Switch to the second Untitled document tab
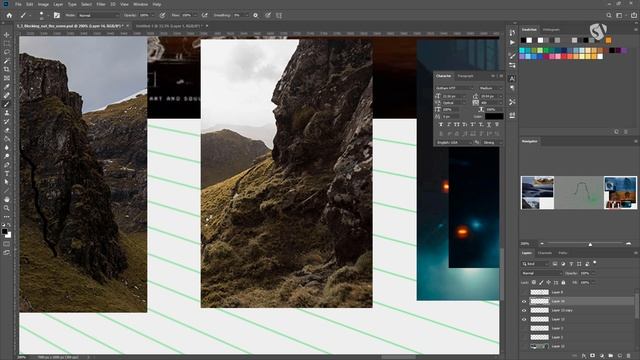The width and height of the screenshot is (640, 360). click(169, 26)
